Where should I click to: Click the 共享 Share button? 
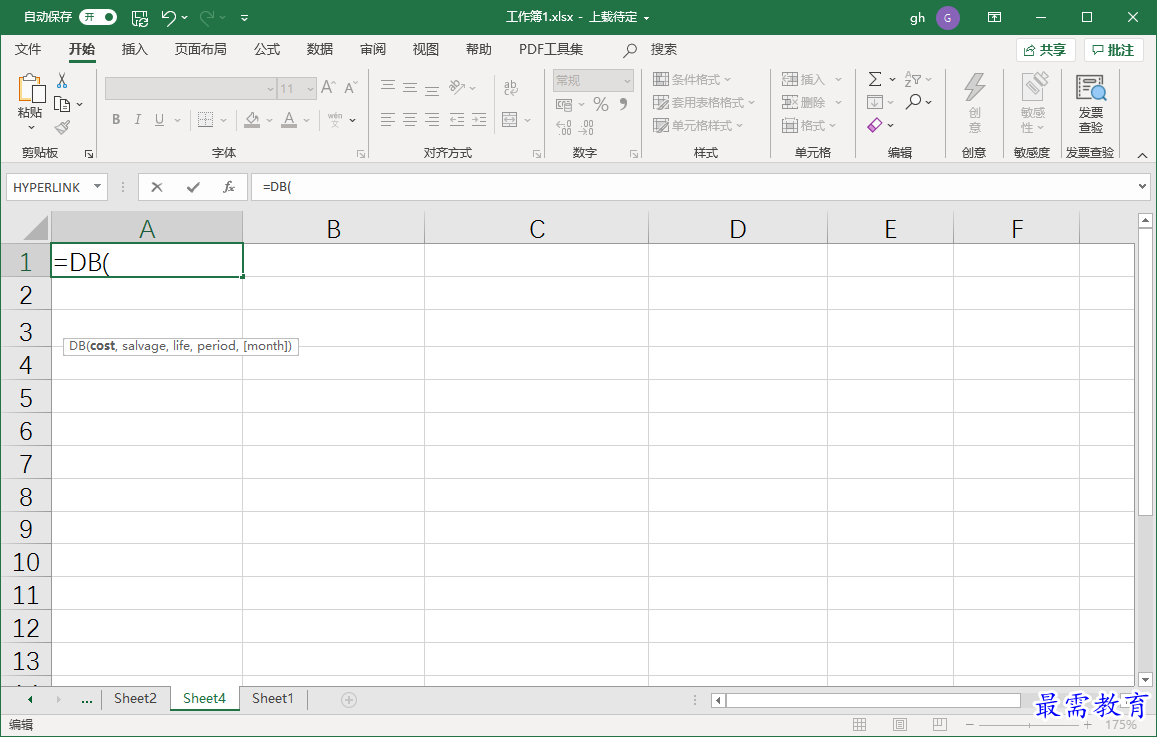tap(1046, 50)
